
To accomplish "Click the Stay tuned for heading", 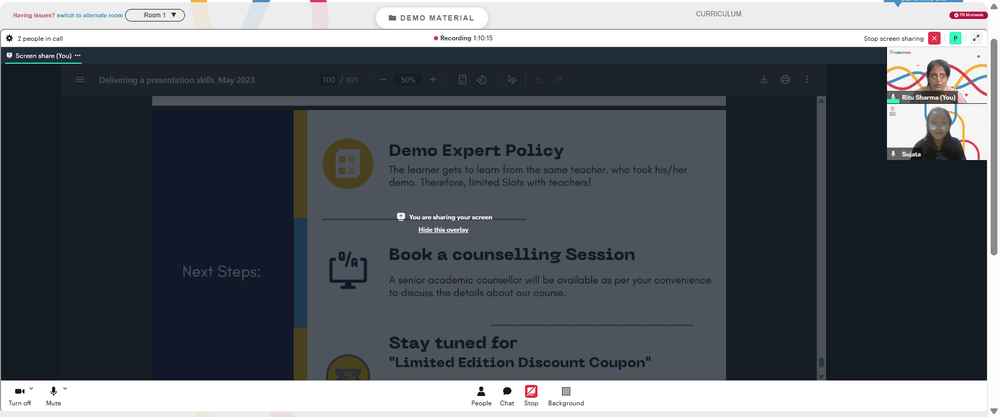I will point(453,343).
